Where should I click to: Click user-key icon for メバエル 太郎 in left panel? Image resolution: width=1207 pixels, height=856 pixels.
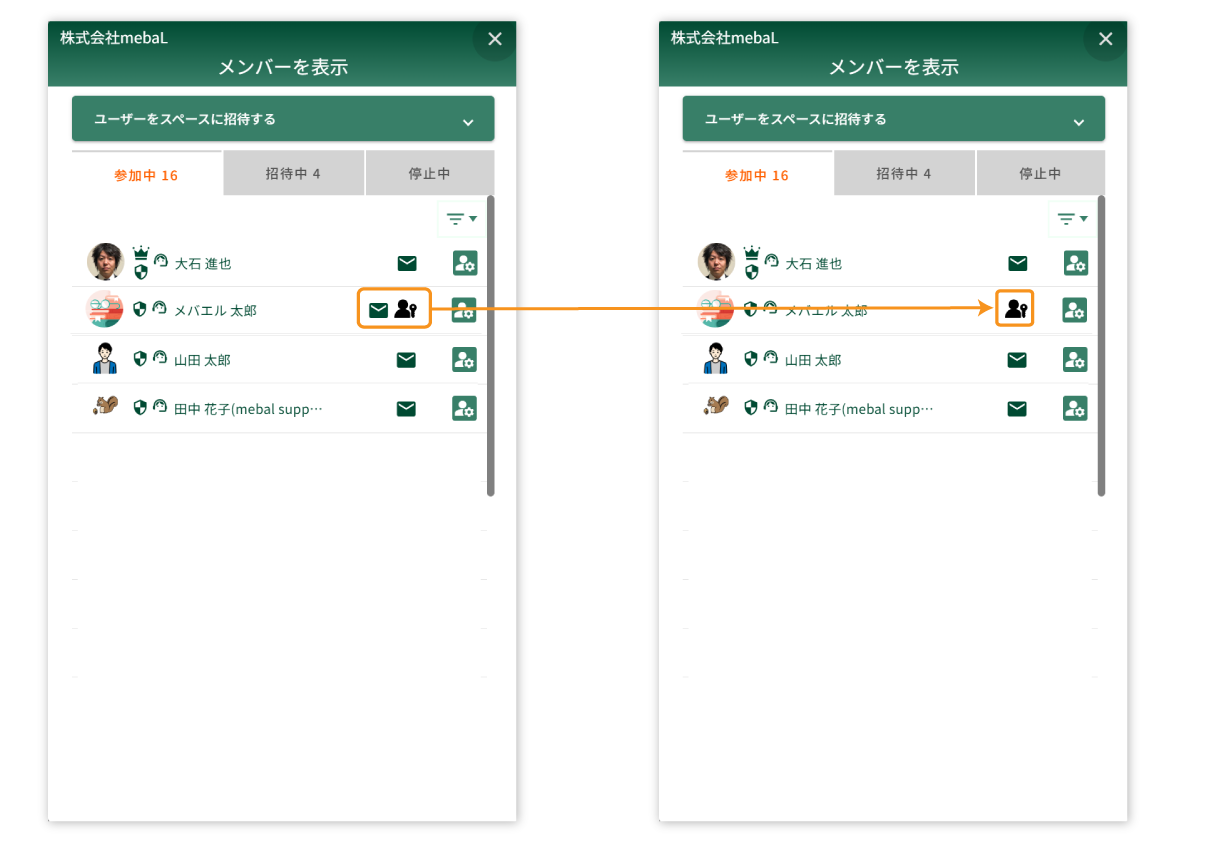[x=406, y=309]
